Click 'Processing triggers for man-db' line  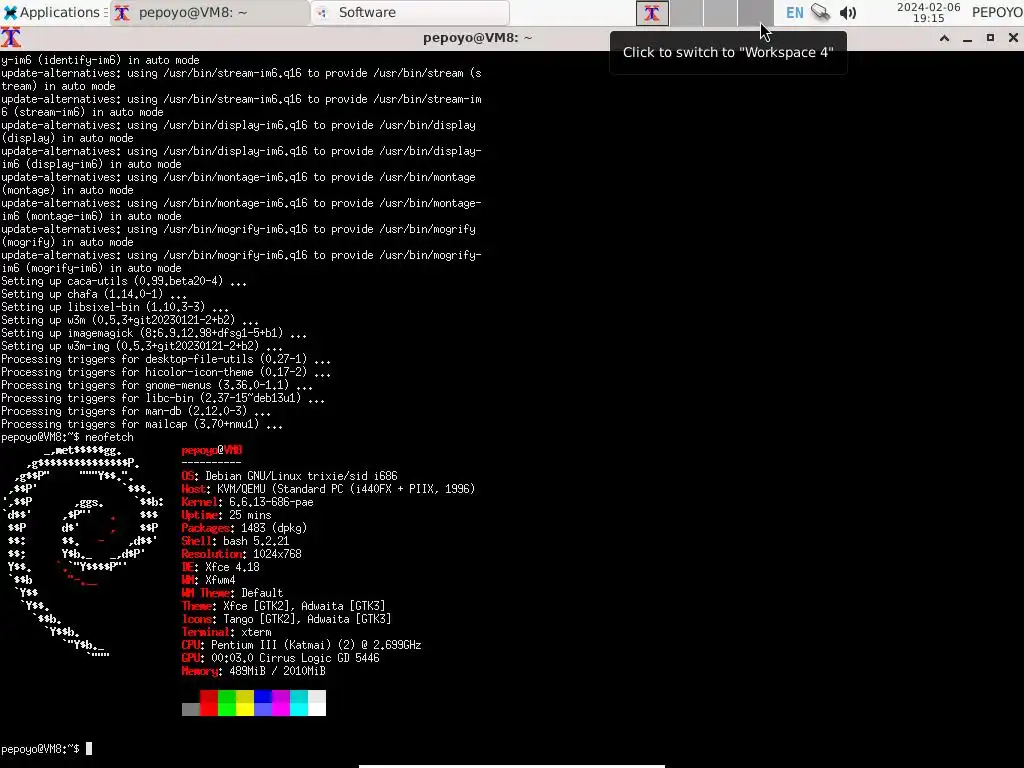pos(136,411)
